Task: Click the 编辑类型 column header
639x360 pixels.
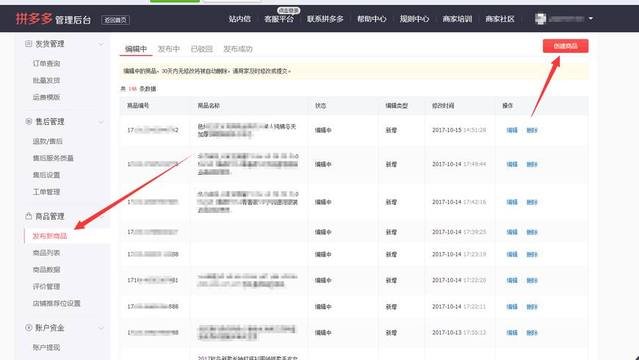Action: 397,106
